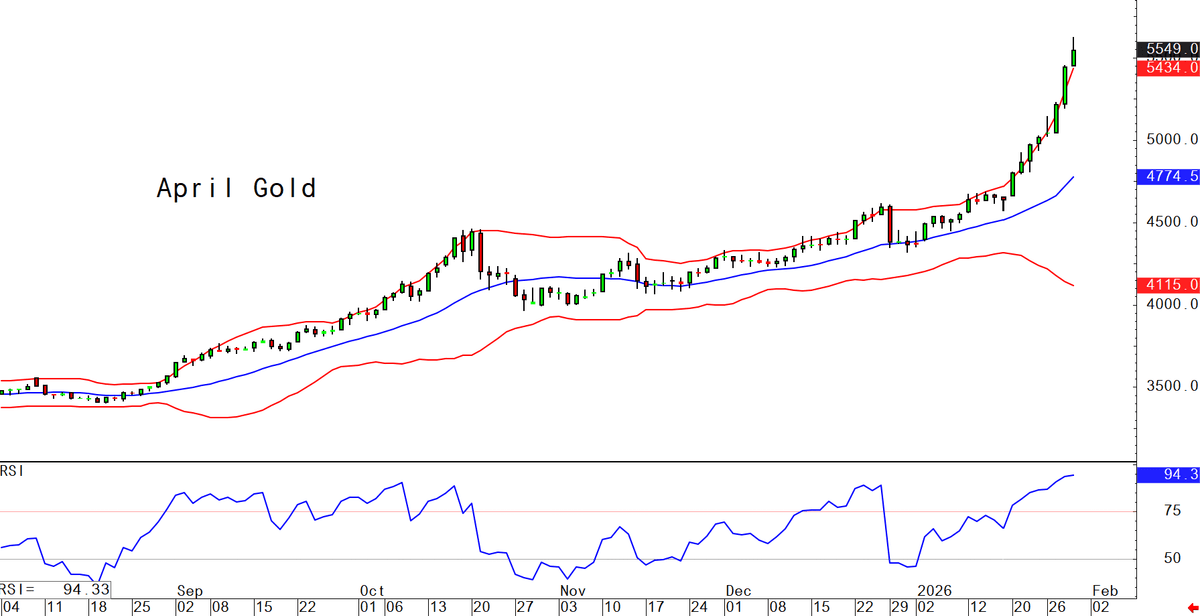Click the 25 date axis label
The height and width of the screenshot is (616, 1200).
[x=143, y=607]
